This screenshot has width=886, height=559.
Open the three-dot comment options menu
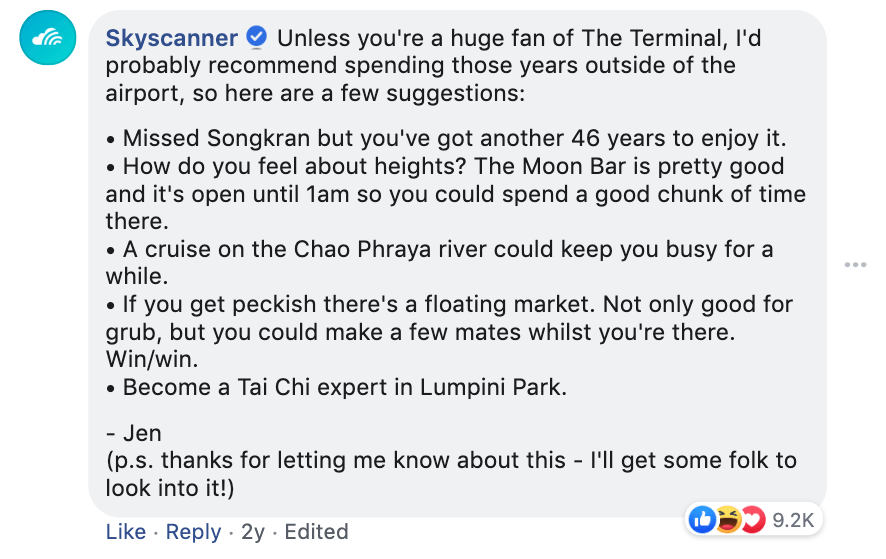[x=855, y=264]
